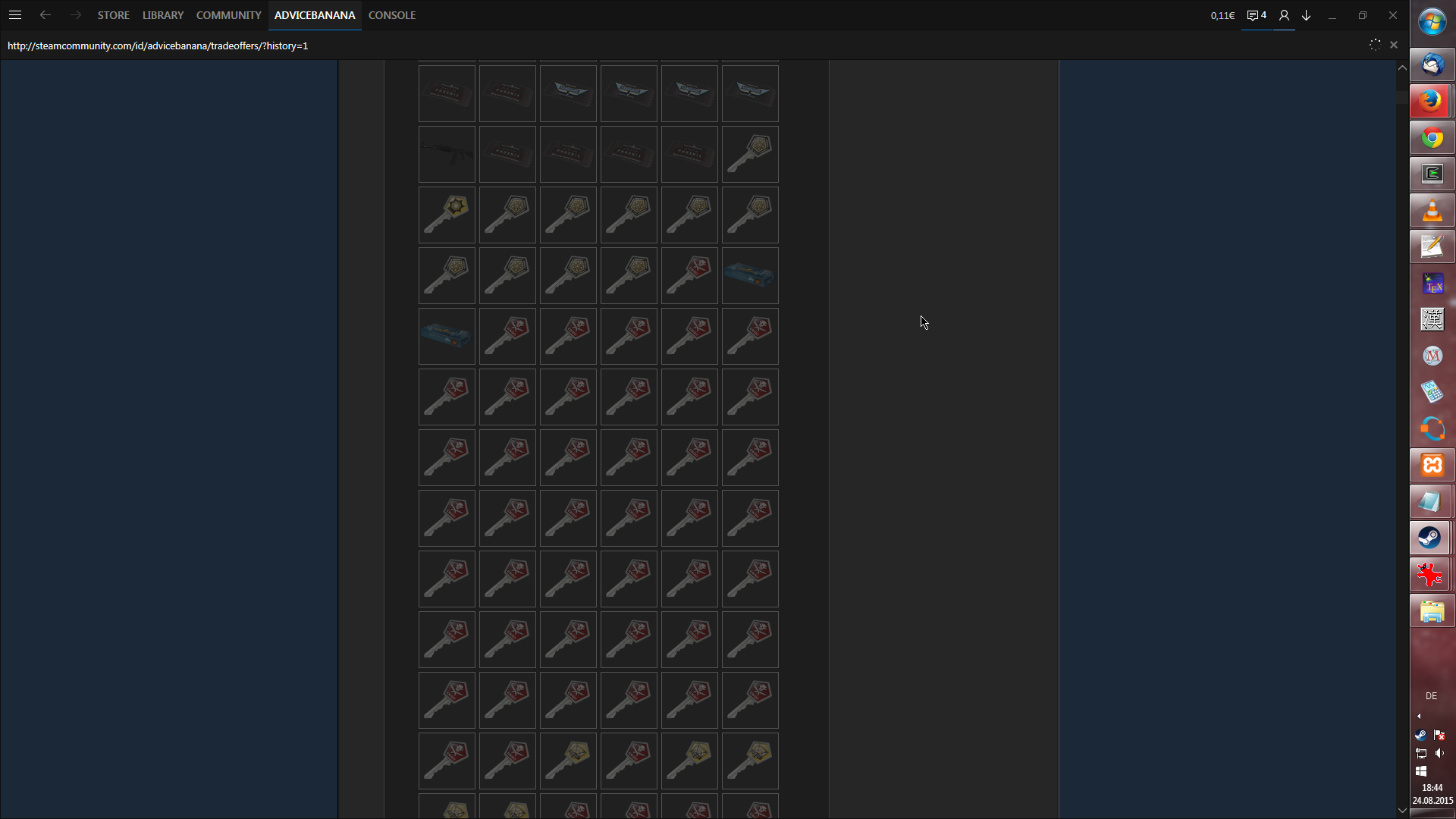
Task: Select the AK-47 rifle item thumbnail
Action: click(447, 155)
